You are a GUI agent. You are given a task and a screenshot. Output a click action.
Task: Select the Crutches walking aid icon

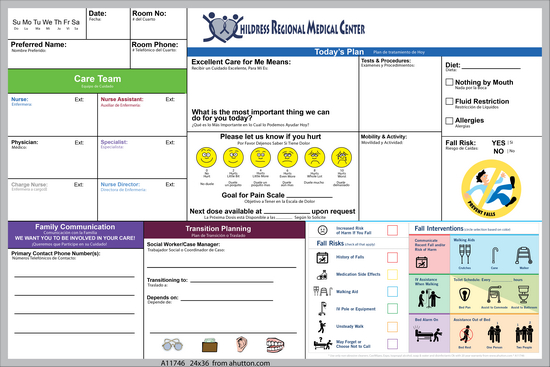[465, 254]
